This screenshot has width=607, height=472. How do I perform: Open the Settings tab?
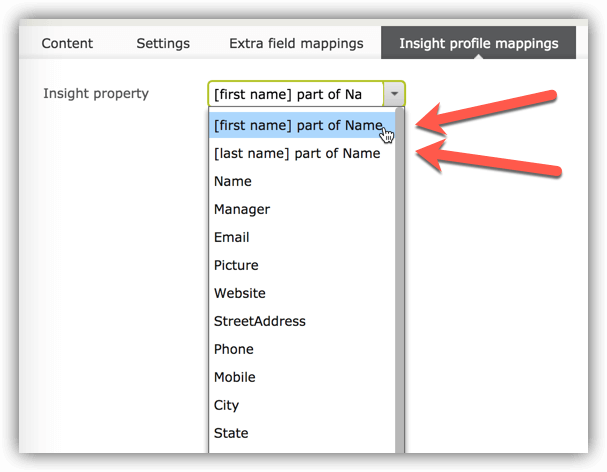click(163, 43)
